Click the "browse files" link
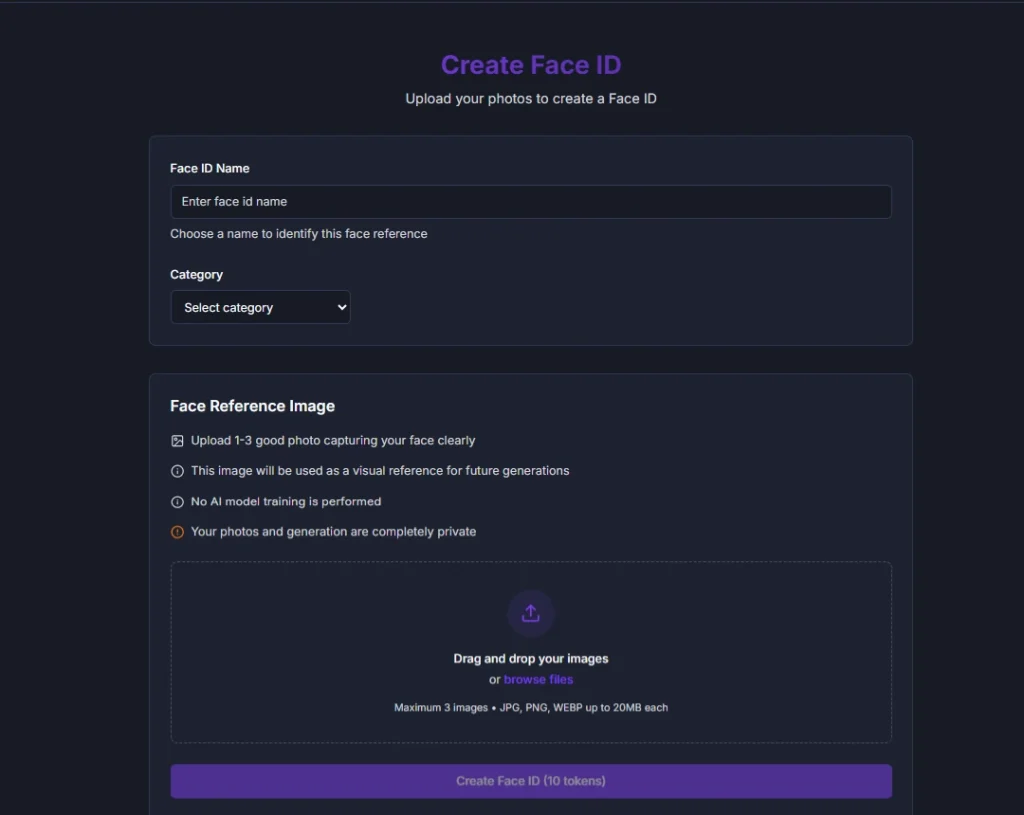The height and width of the screenshot is (815, 1024). coord(538,679)
